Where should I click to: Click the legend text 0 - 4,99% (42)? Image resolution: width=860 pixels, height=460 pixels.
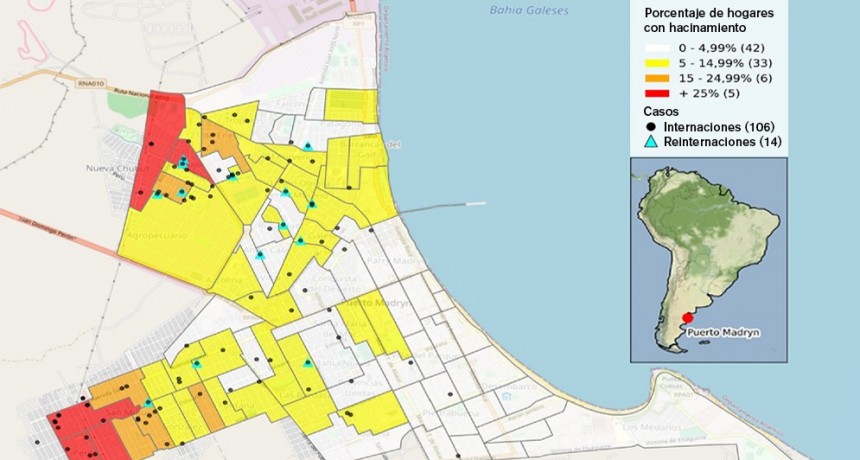click(x=721, y=48)
